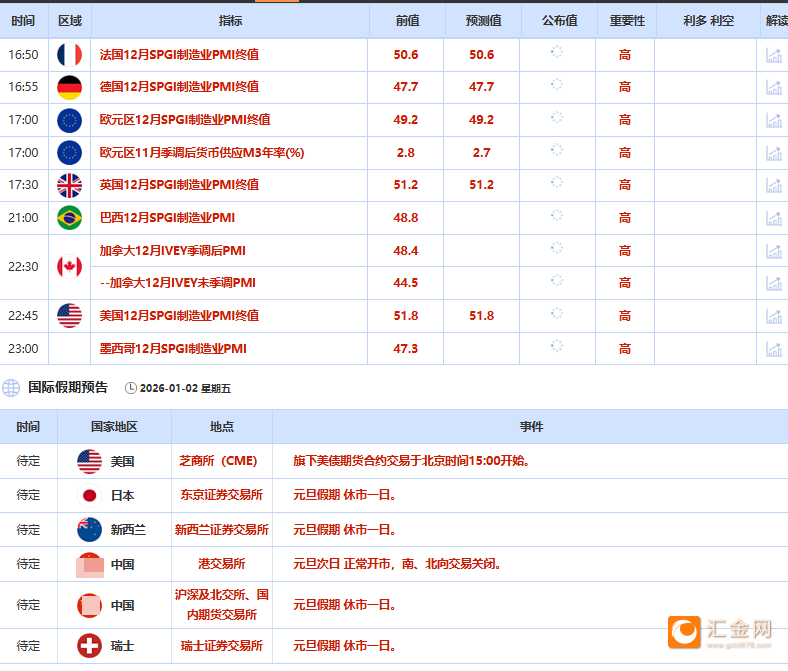The width and height of the screenshot is (788, 671).
Task: Click the 公布值 column header
Action: (x=559, y=21)
